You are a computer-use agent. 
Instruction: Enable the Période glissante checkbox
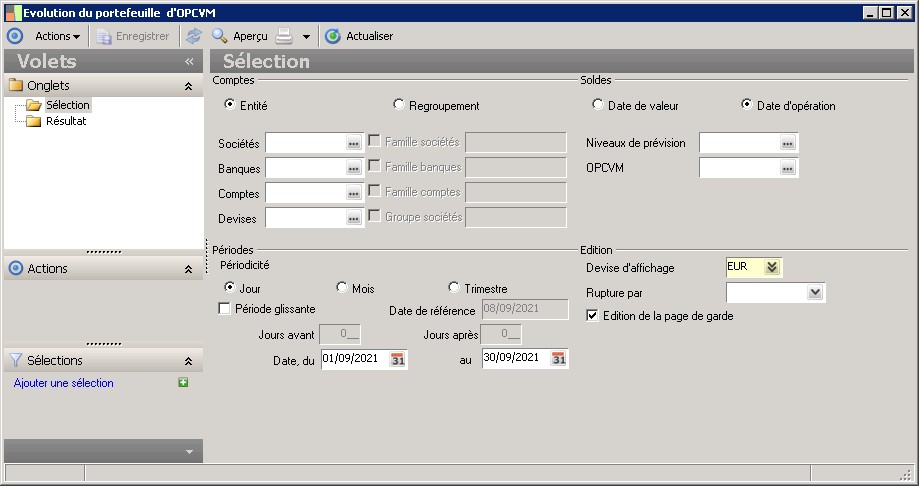[224, 308]
